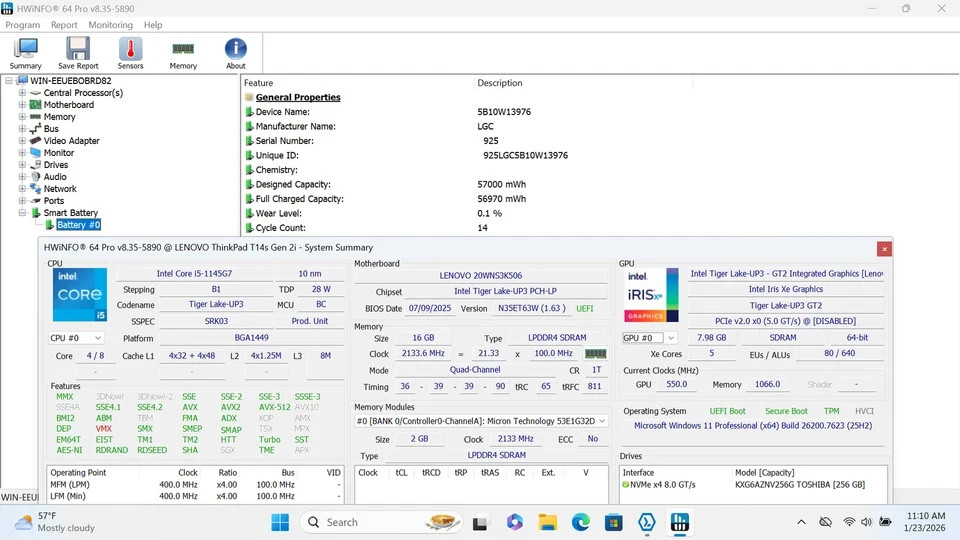Image resolution: width=960 pixels, height=540 pixels.
Task: Close the System Summary window
Action: click(884, 249)
